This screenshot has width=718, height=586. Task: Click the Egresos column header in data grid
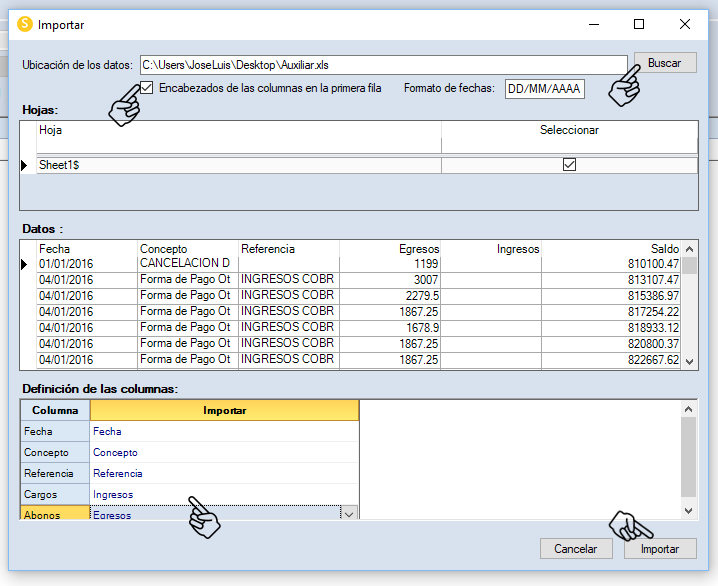tap(390, 249)
